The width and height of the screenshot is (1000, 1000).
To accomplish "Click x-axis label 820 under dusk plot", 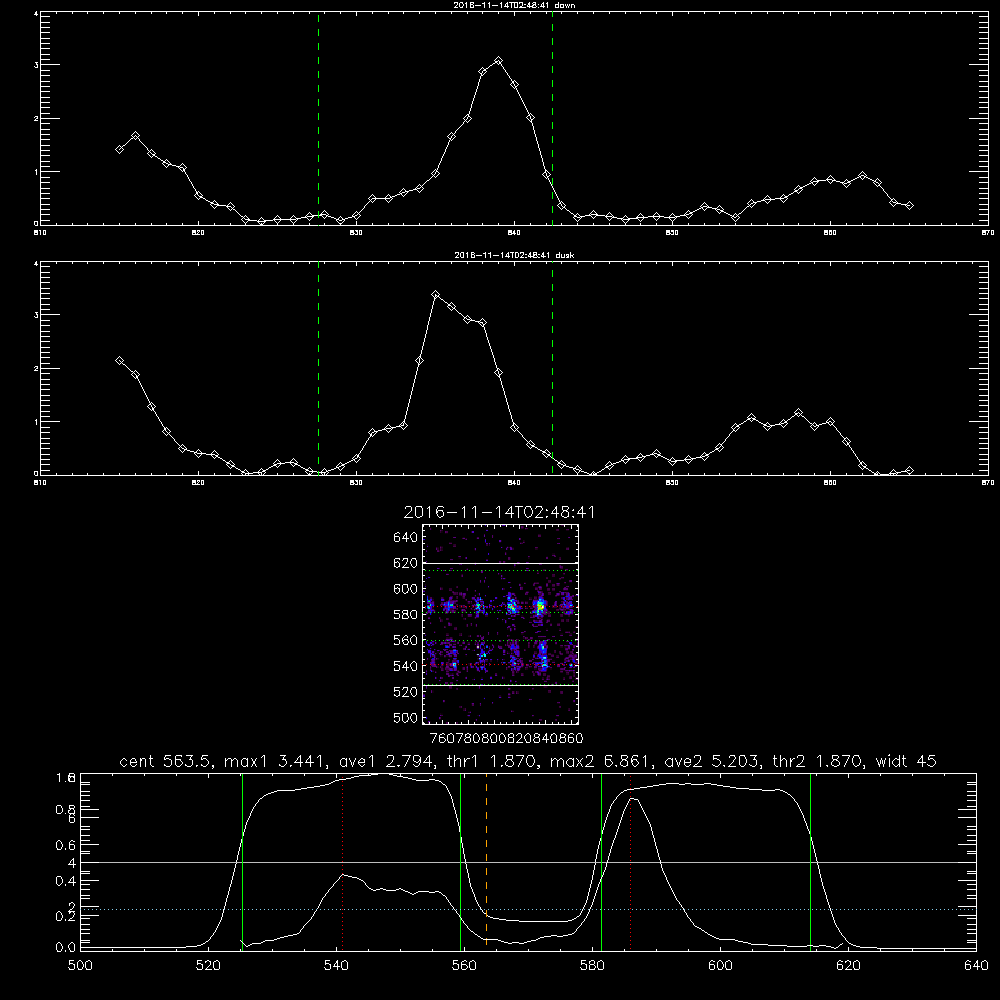I will click(x=198, y=483).
